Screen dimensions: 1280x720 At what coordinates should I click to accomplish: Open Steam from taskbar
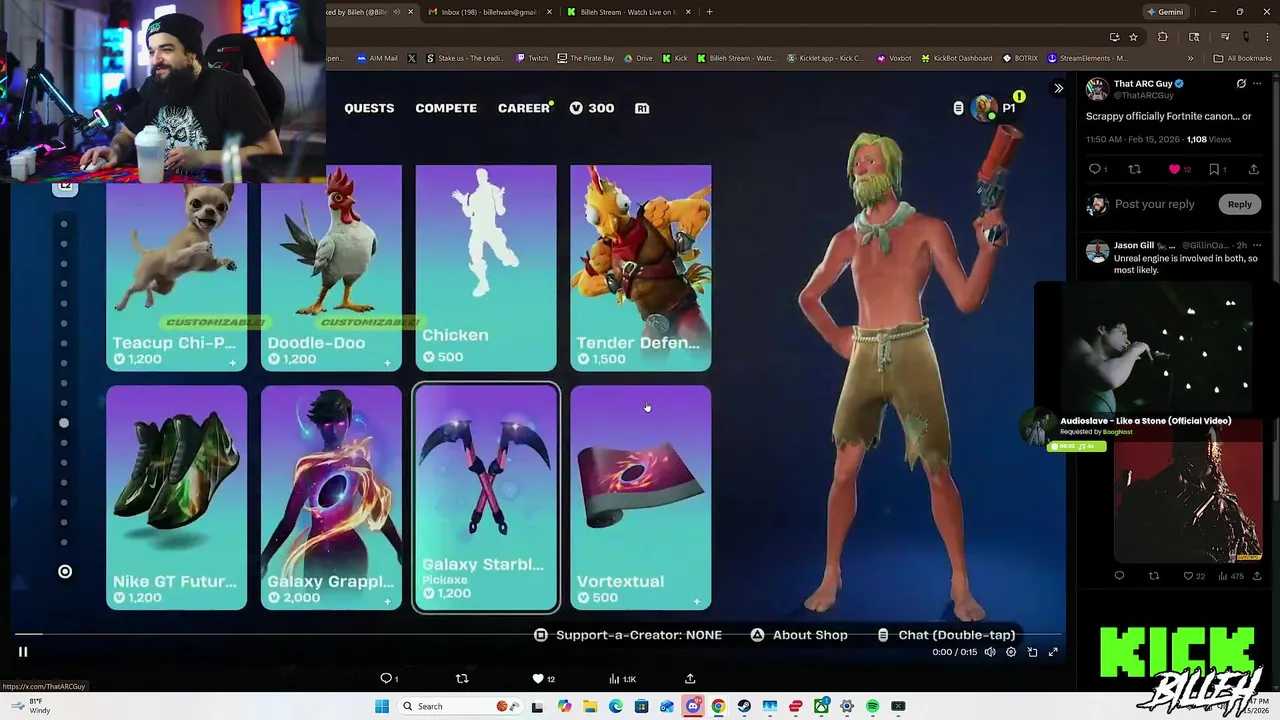744,706
